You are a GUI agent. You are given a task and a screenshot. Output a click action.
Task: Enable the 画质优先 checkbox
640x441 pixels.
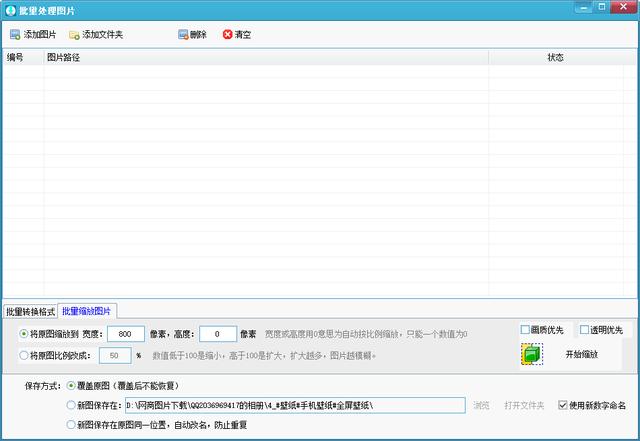coord(526,330)
